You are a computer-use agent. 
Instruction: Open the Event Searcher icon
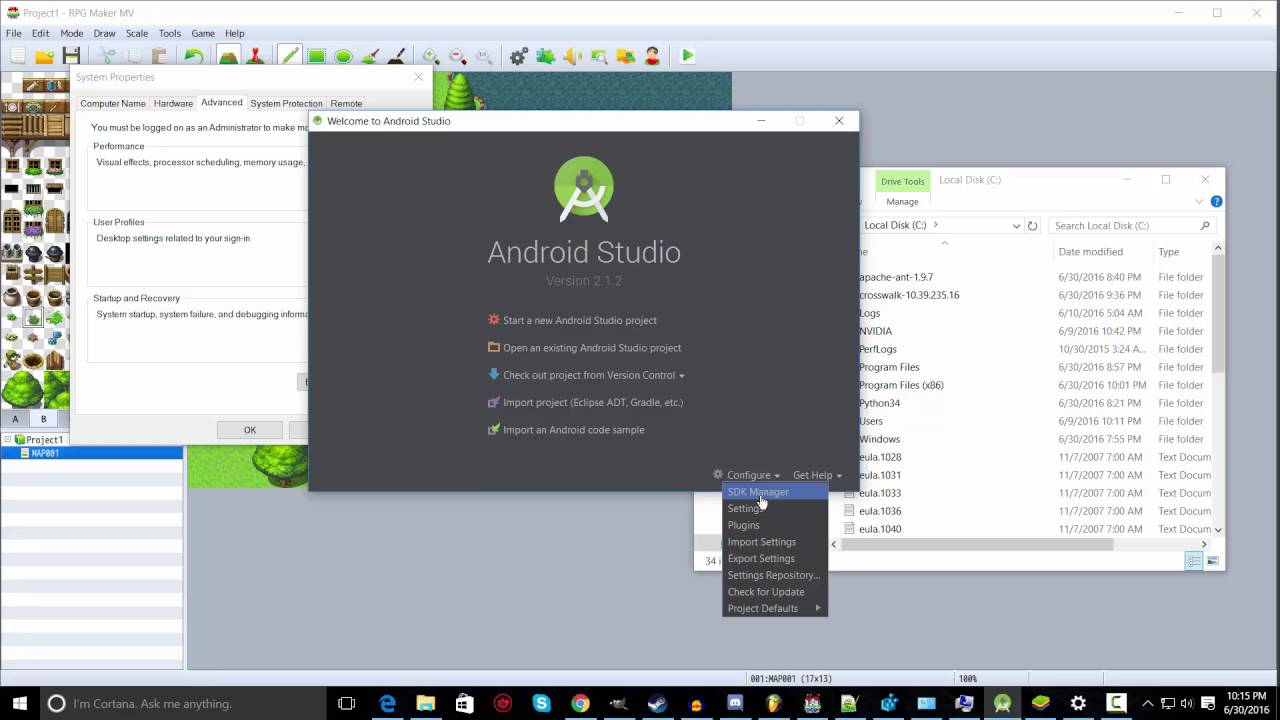pos(599,56)
